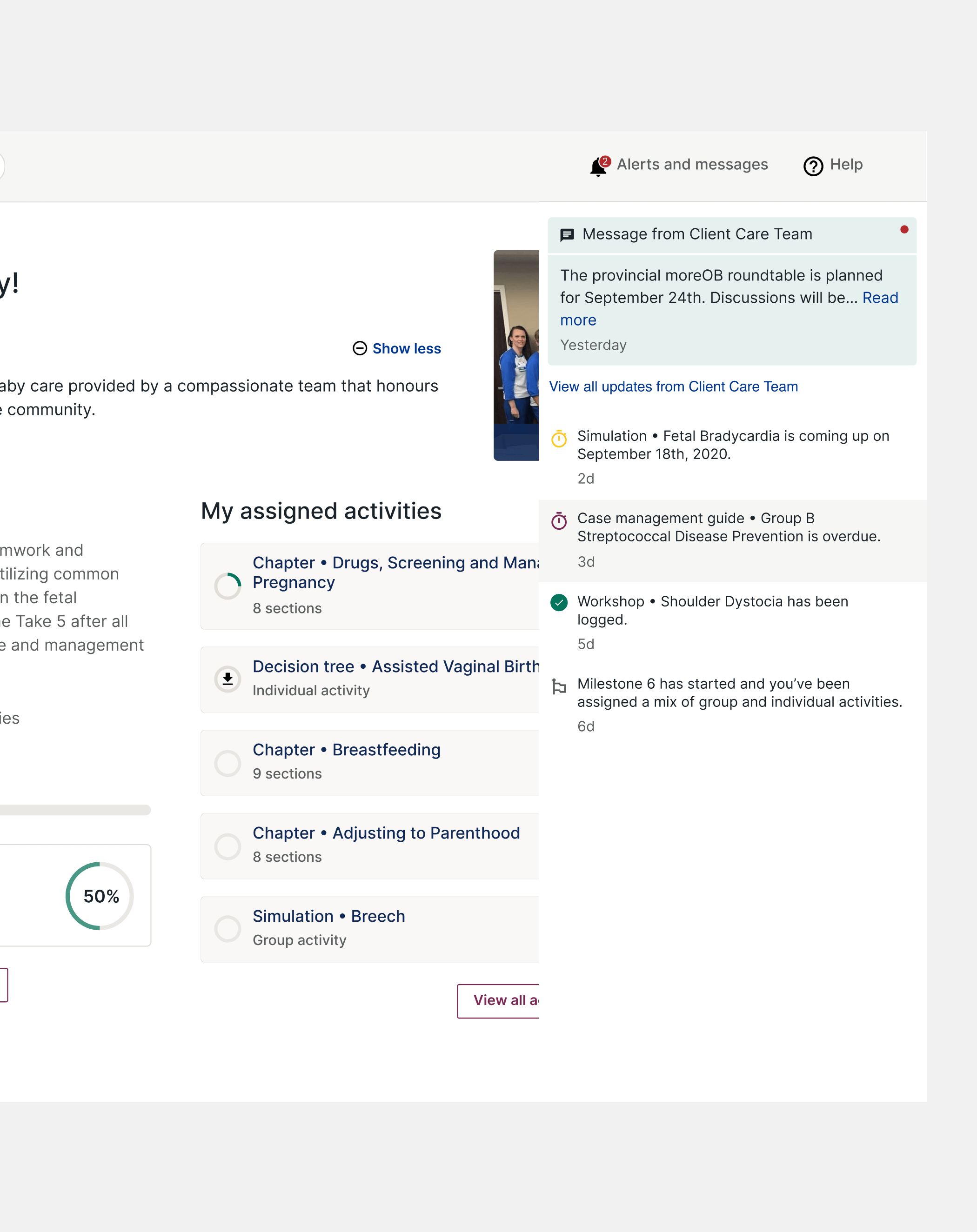
Task: Open the Group B Streptococcal overdue alert
Action: click(x=732, y=540)
